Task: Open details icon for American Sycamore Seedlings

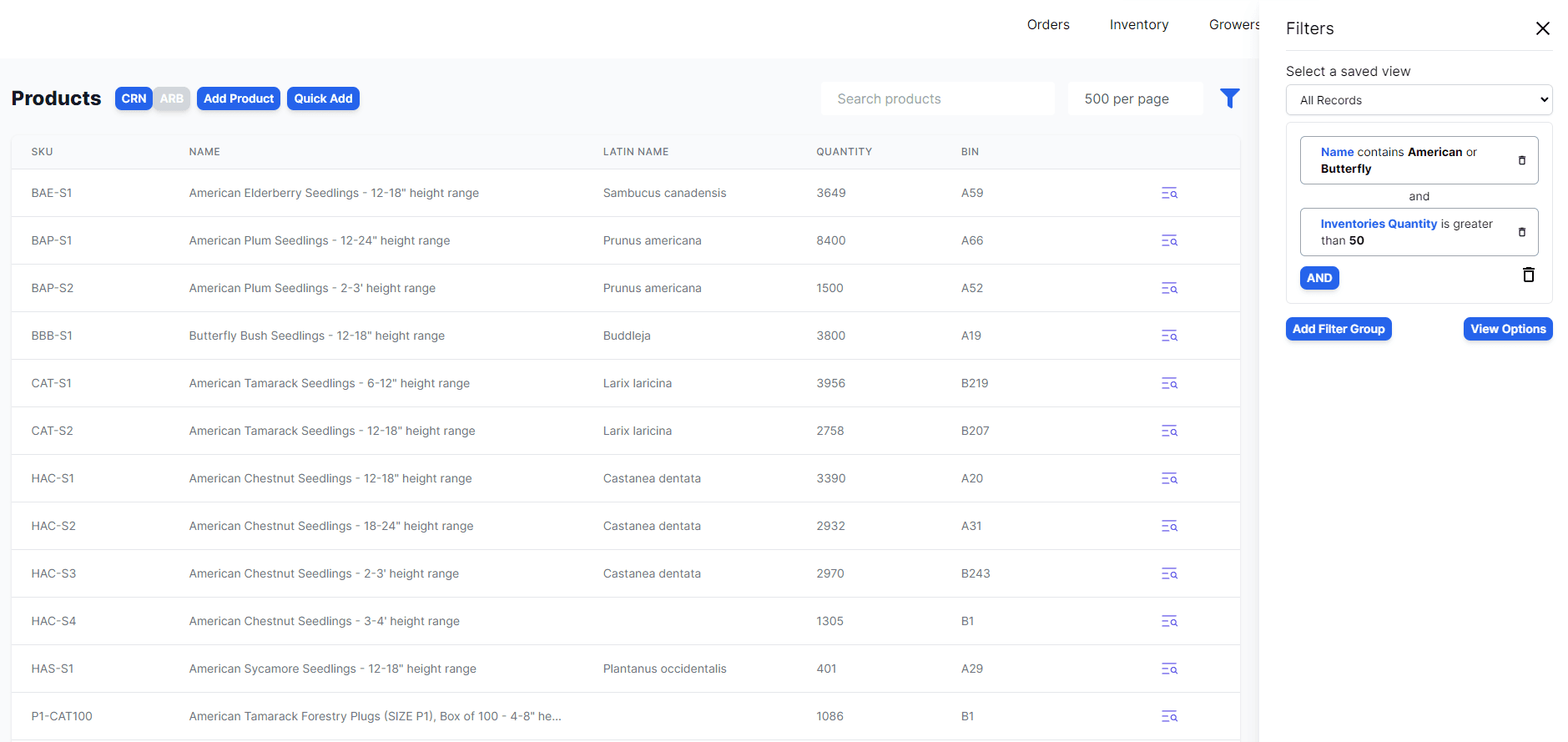Action: (x=1169, y=669)
